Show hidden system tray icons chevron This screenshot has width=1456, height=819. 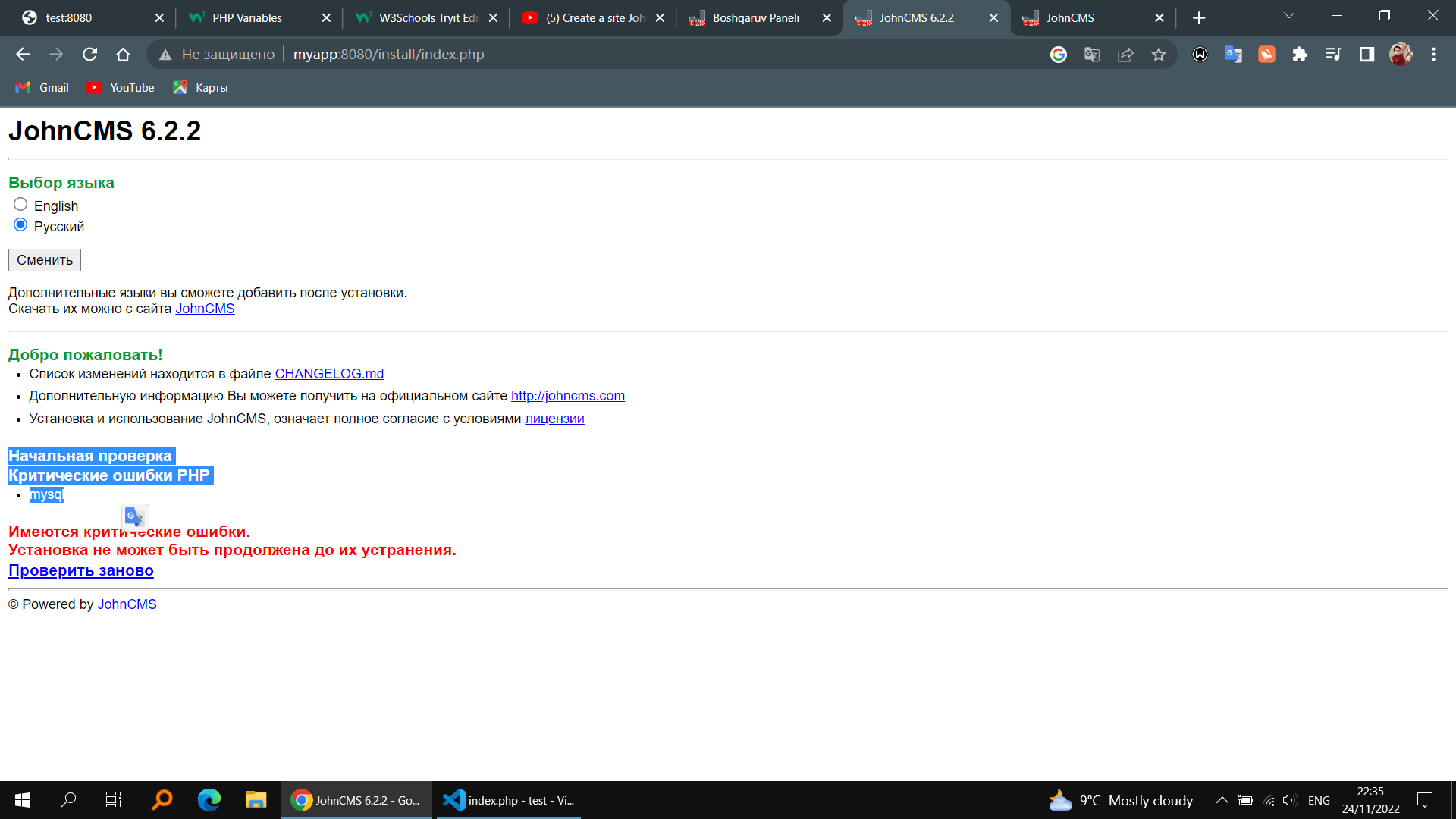1222,800
